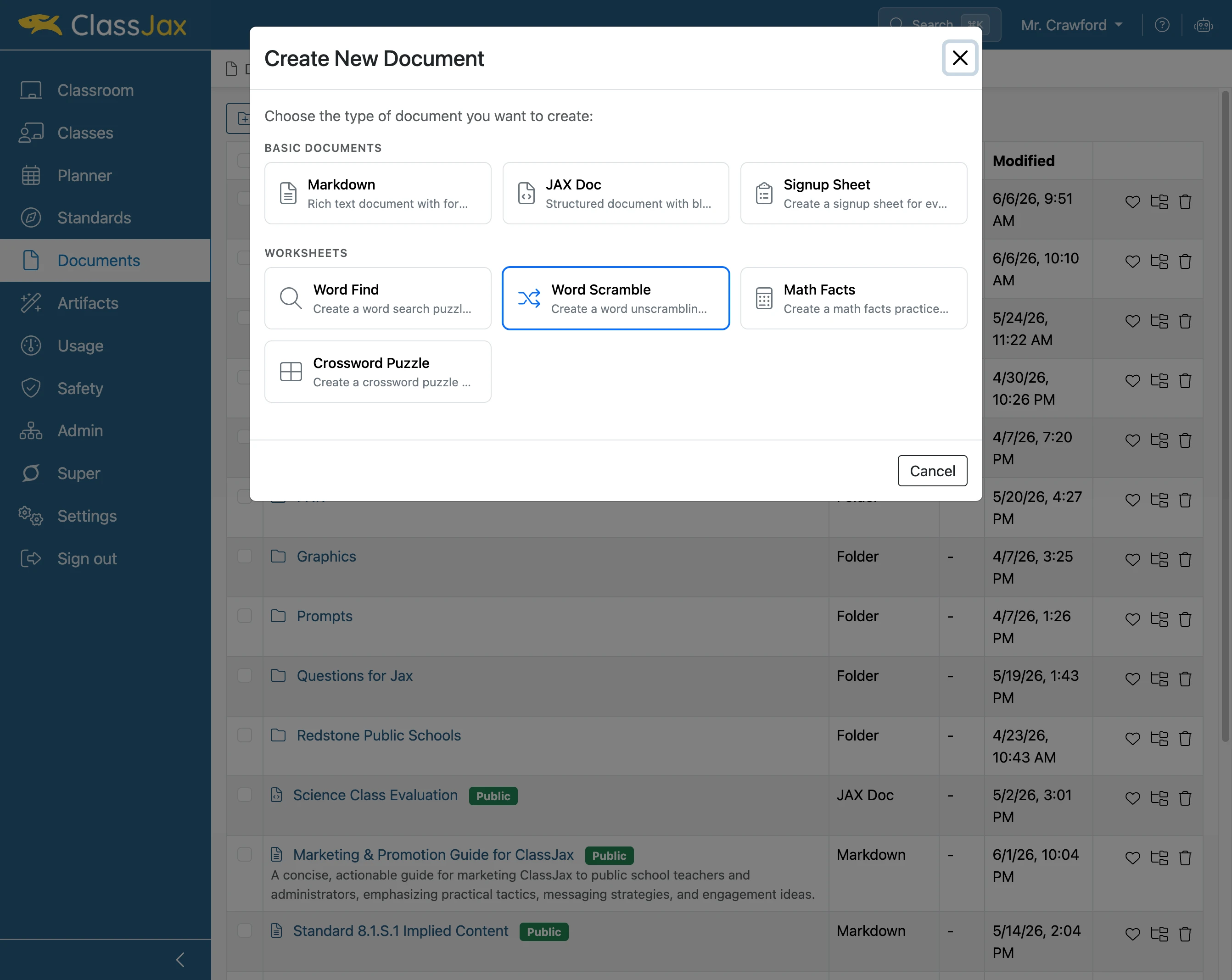Screen dimensions: 1232x980
Task: Select the Word Find worksheet
Action: (378, 298)
